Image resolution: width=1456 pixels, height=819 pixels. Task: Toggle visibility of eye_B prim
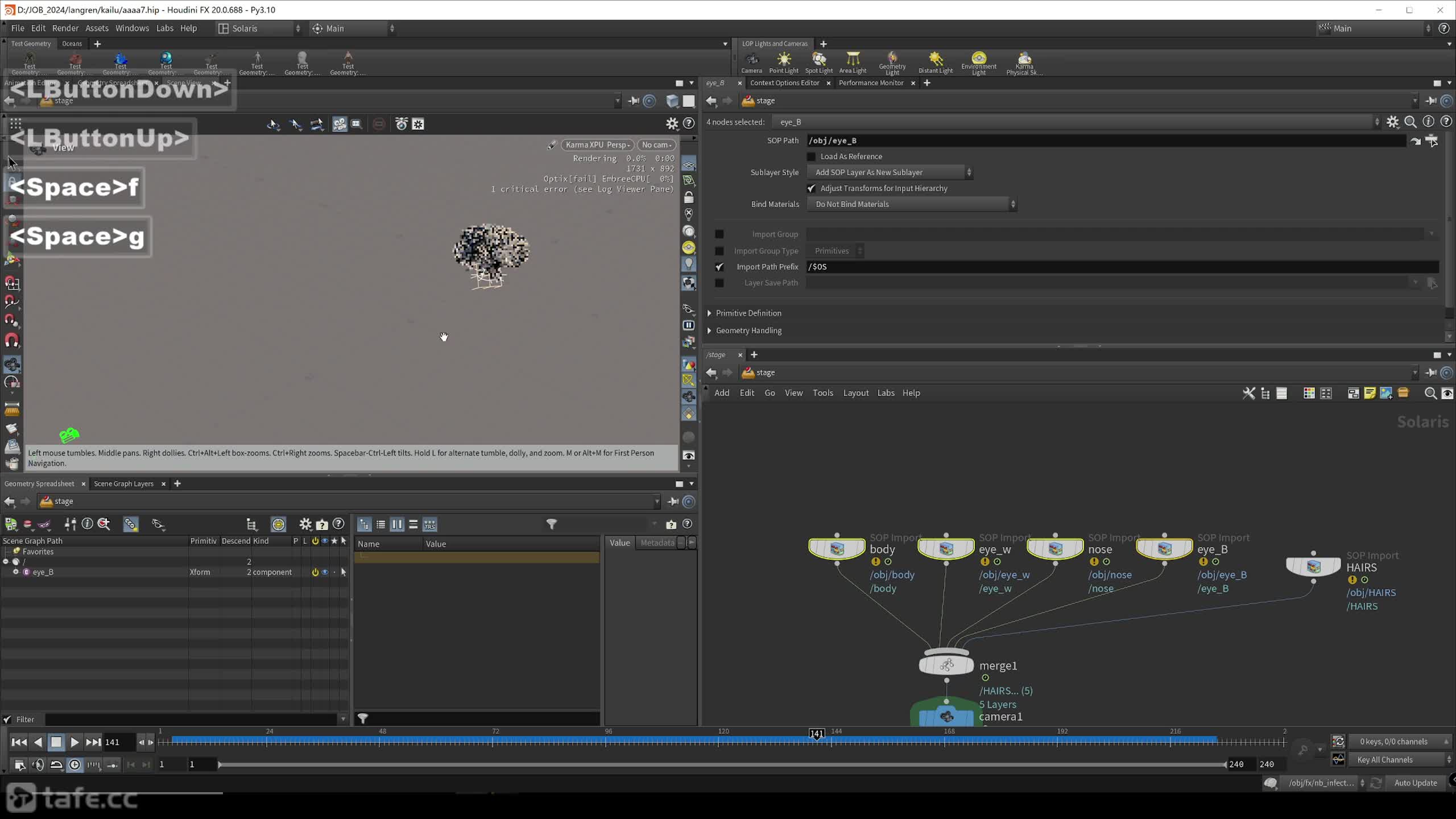pyautogui.click(x=325, y=572)
